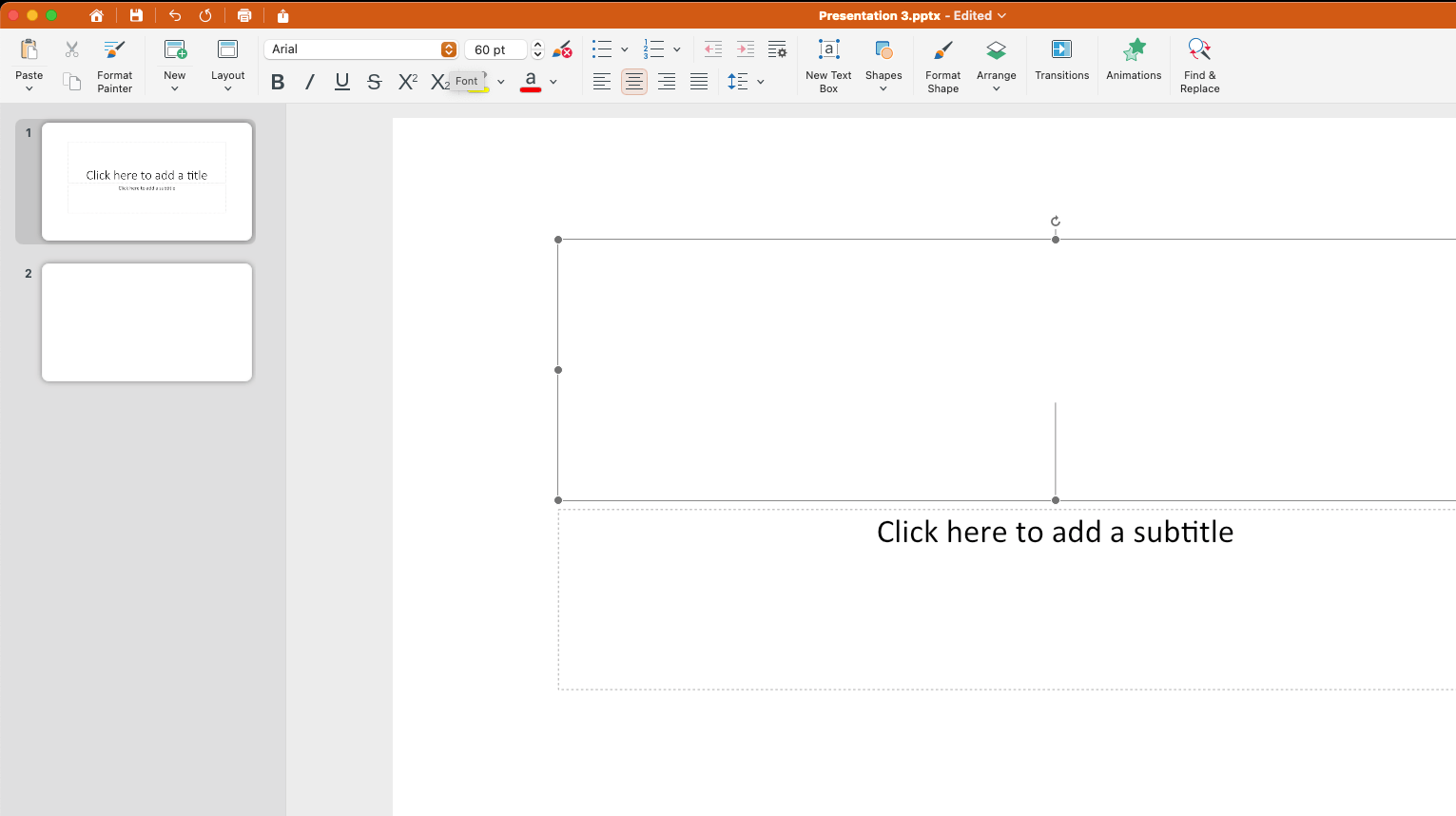Click the subtitle placeholder text
Screen dimensions: 1456x816
tap(1055, 532)
